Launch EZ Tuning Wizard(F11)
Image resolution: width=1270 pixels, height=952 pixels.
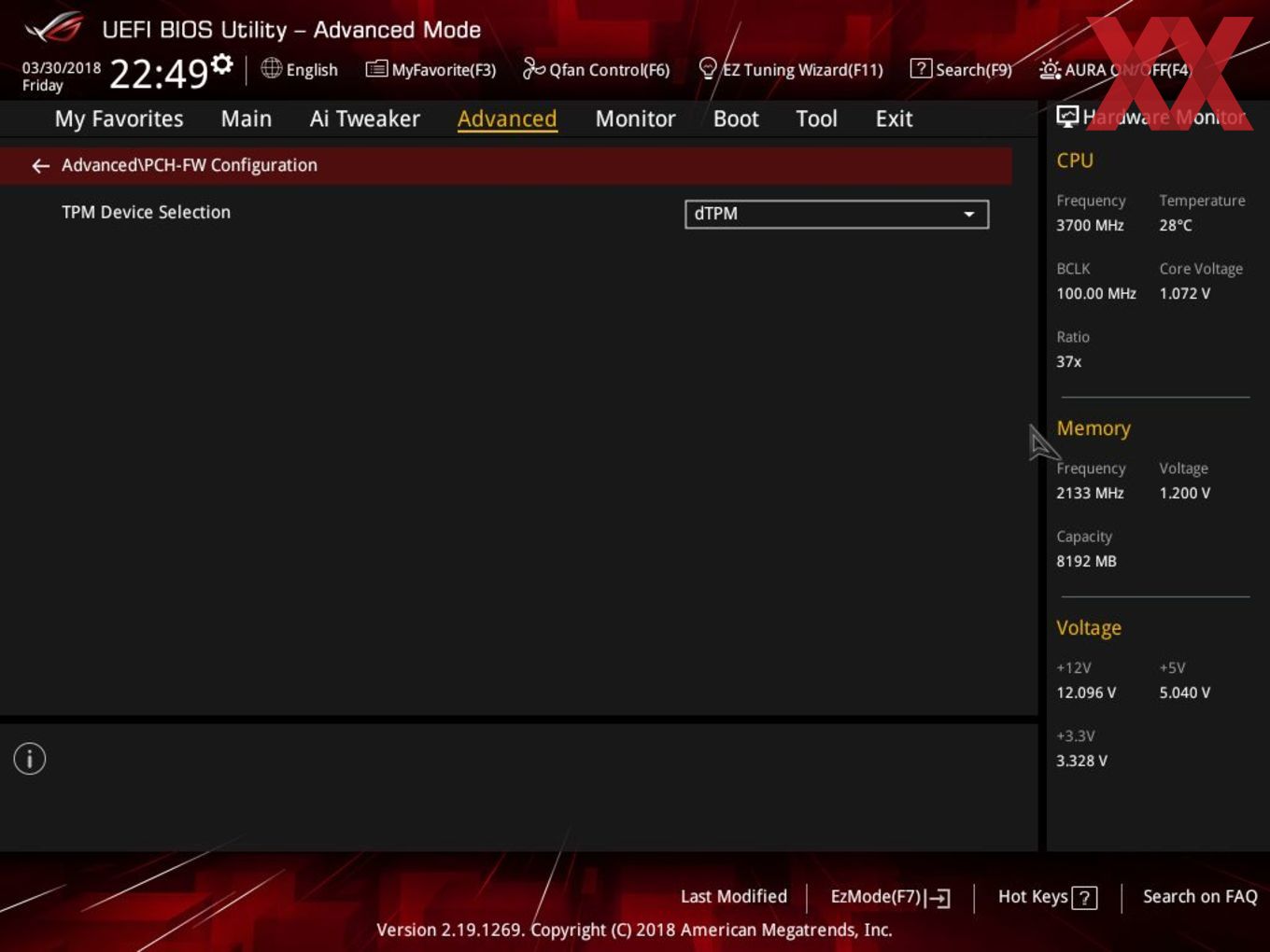(x=790, y=70)
